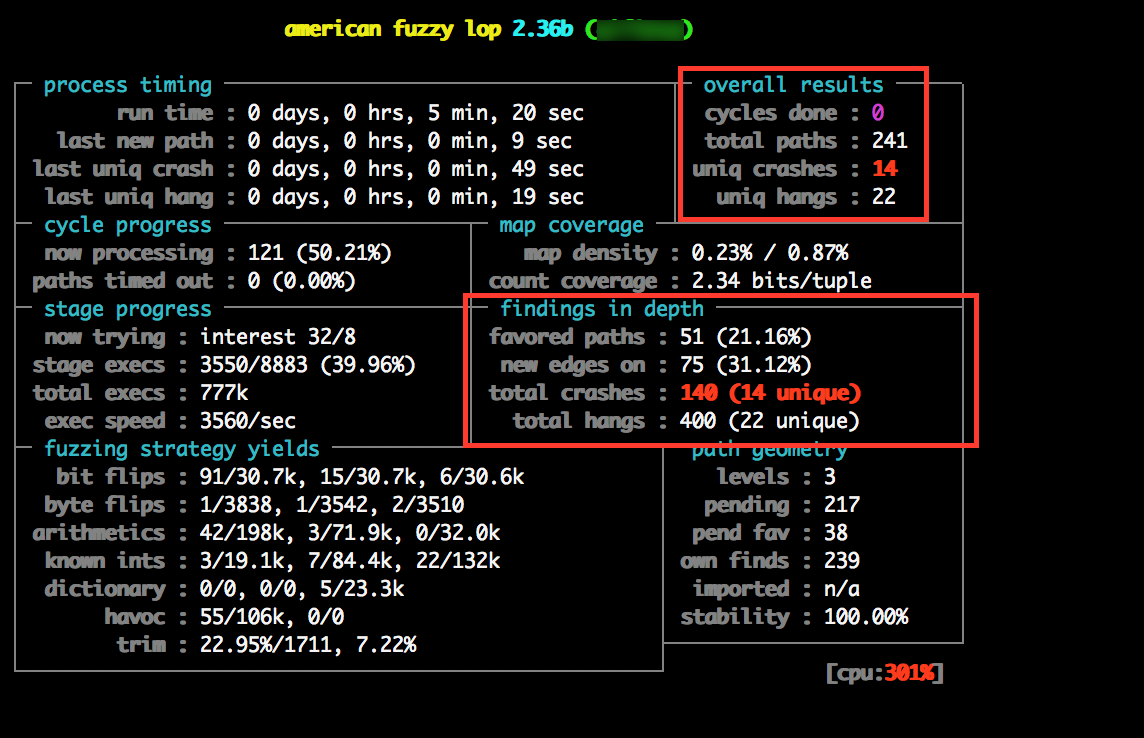1144x738 pixels.
Task: Click the 'trim' value 22.95%/1711, 7.22%
Action: click(308, 645)
